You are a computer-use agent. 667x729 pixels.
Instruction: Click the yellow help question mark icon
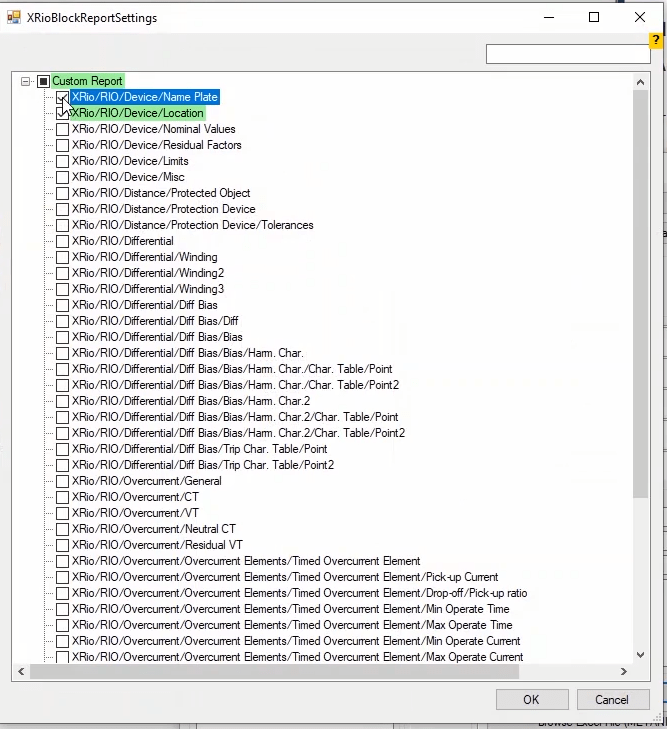tap(657, 40)
